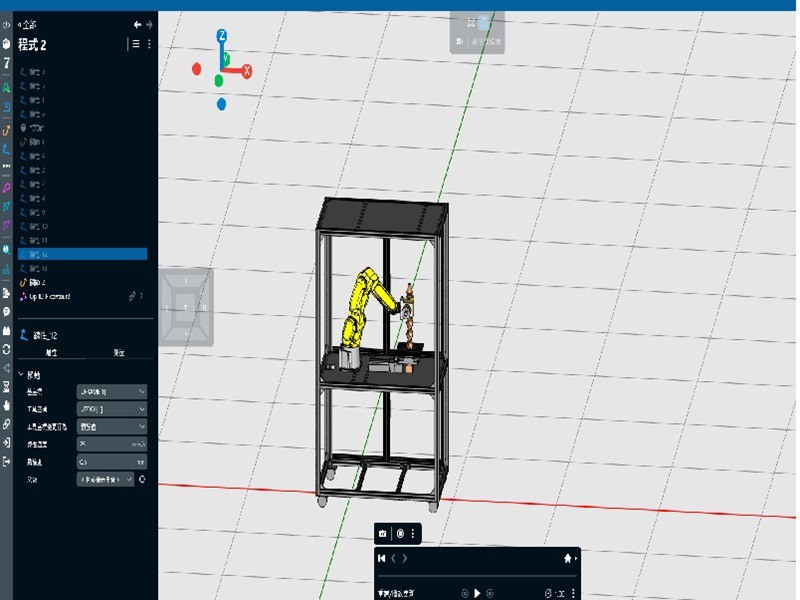Select the Up to contact instruction

click(x=49, y=297)
